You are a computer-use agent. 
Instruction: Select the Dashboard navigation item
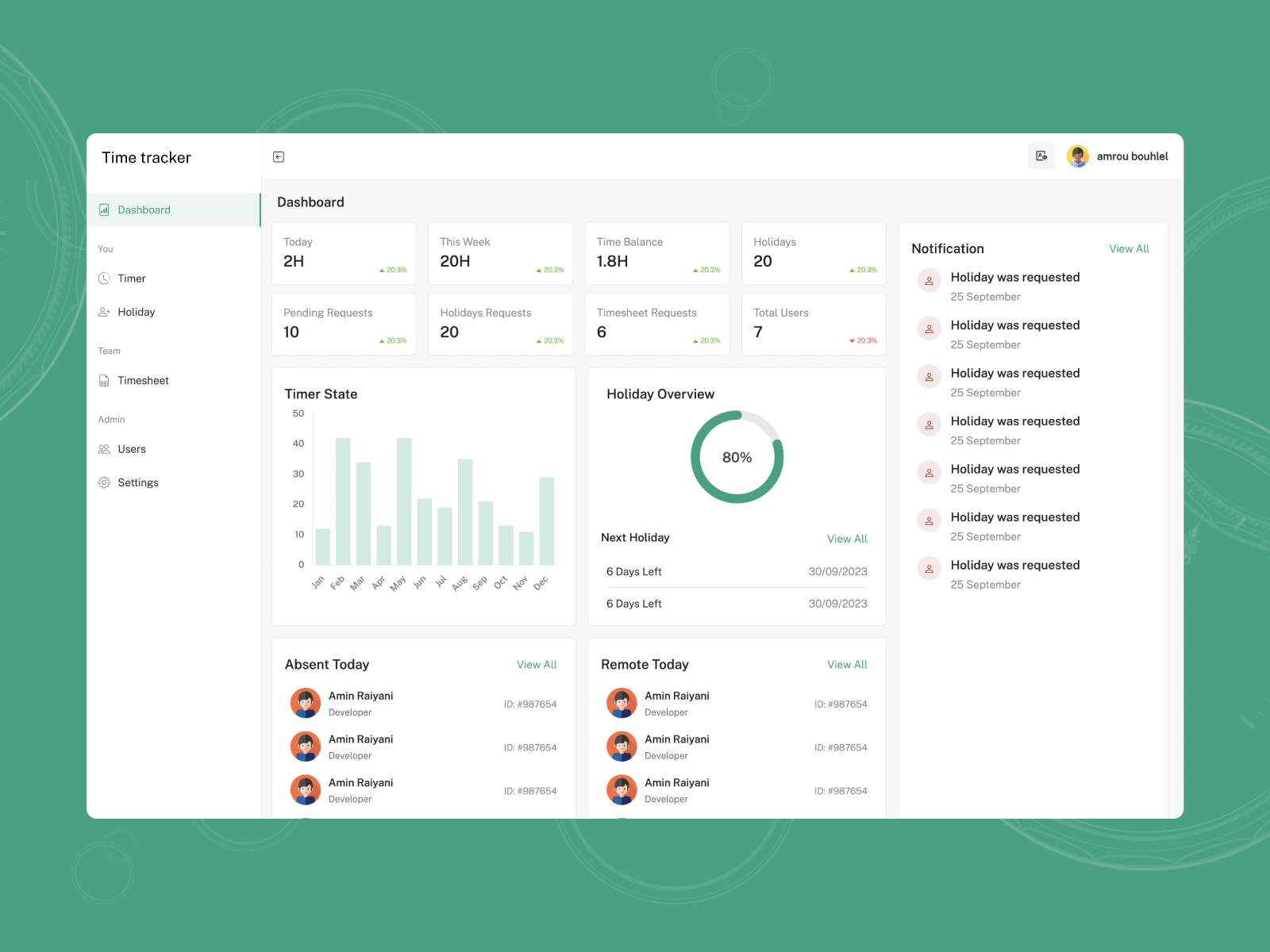click(144, 209)
